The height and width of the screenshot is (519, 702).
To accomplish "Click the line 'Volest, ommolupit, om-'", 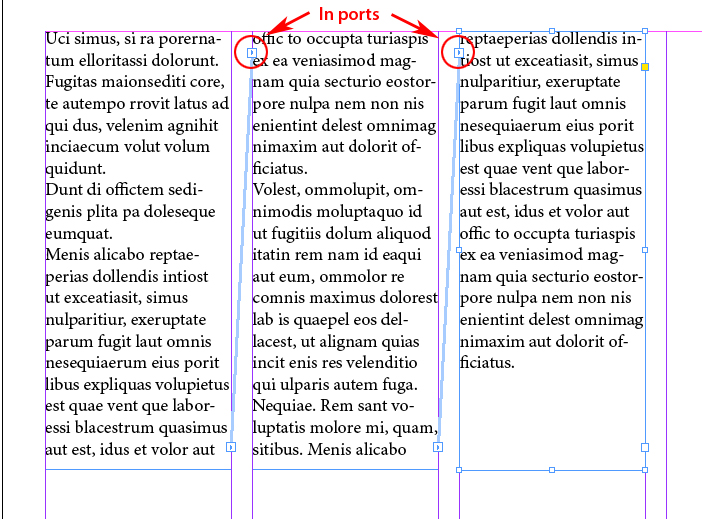I will pos(338,190).
